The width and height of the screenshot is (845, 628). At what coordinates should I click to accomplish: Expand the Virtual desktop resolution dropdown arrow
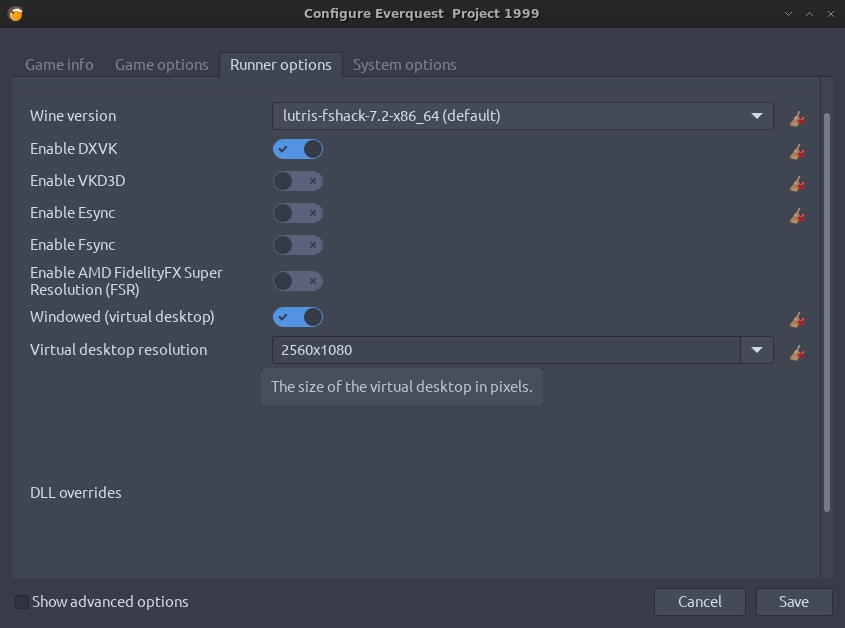point(757,350)
